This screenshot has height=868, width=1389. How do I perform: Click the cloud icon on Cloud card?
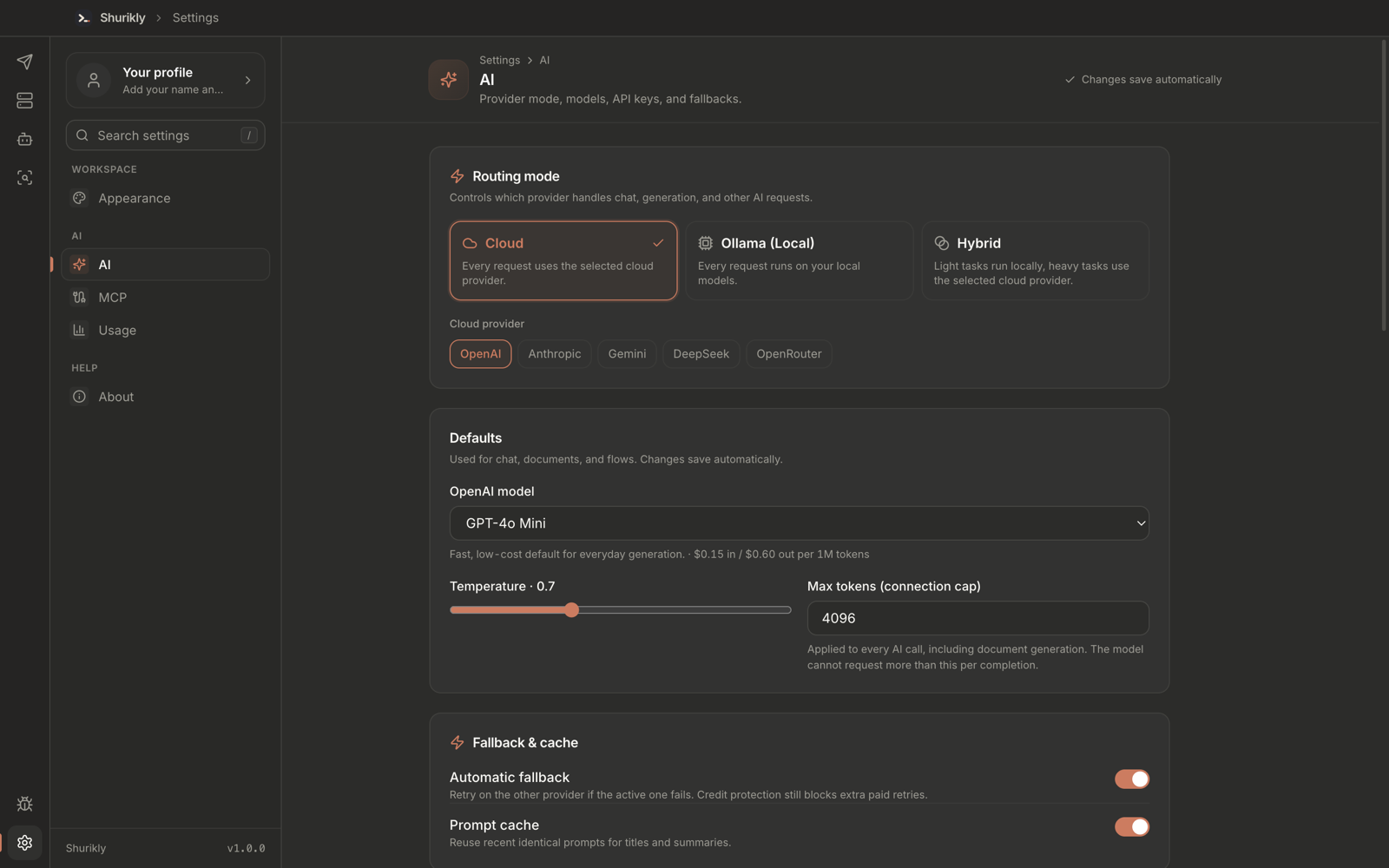point(470,243)
